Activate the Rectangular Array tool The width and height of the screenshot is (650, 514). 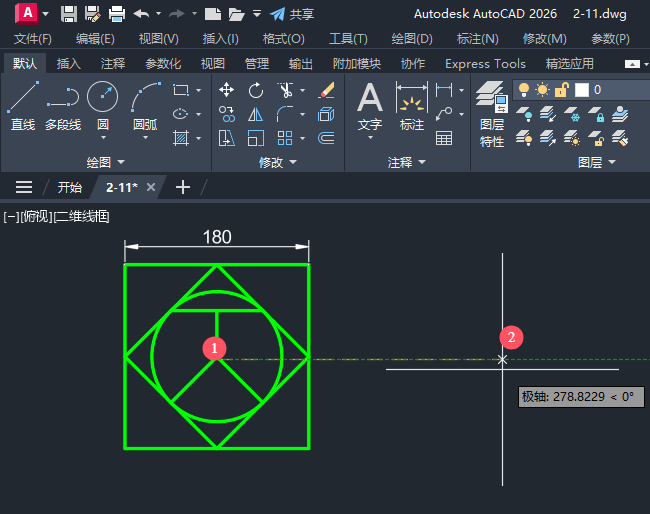pyautogui.click(x=285, y=138)
